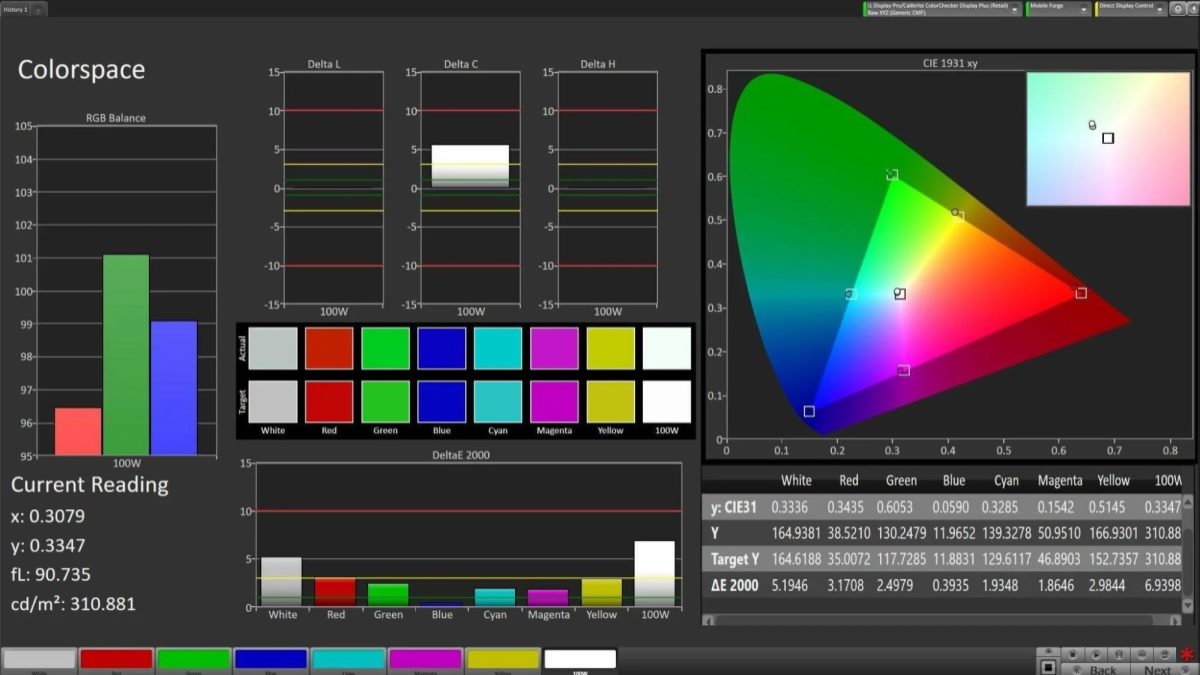The image size is (1200, 675).
Task: Switch to the History 1 tab
Action: pyautogui.click(x=15, y=9)
